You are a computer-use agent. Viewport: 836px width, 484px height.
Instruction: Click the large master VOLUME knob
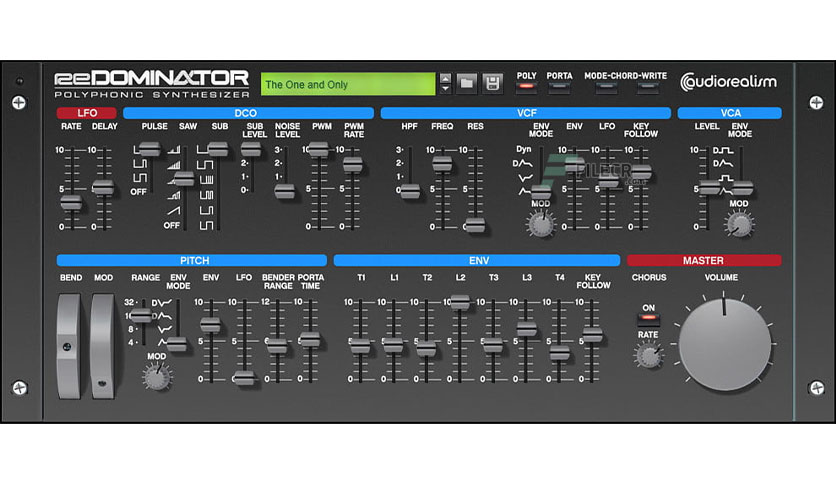tap(724, 344)
